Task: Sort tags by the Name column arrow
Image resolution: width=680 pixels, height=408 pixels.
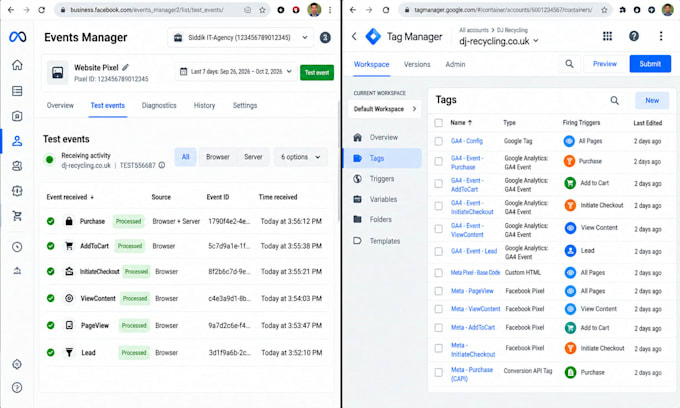Action: click(x=470, y=123)
